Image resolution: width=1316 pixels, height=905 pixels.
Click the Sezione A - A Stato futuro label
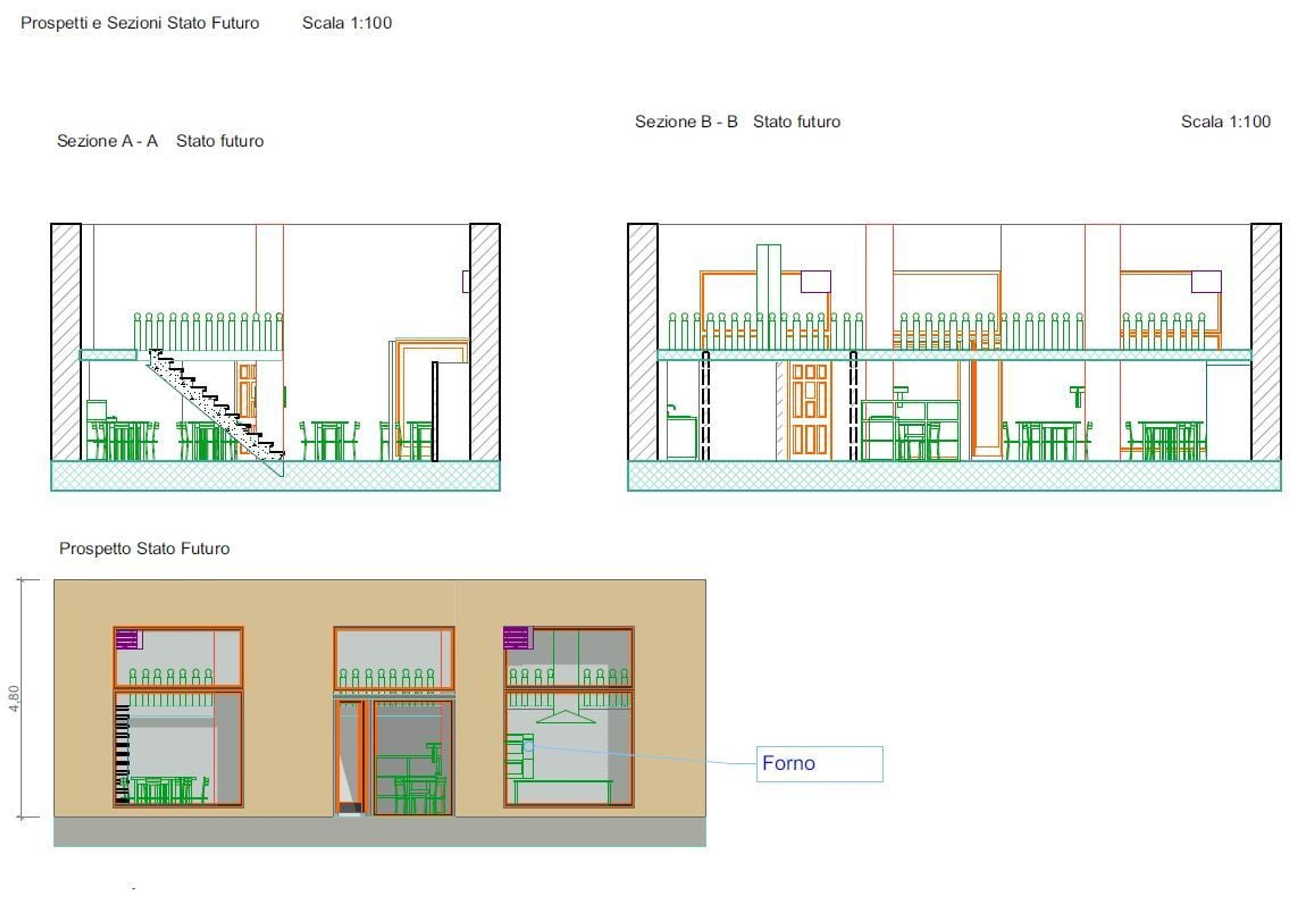click(x=160, y=140)
